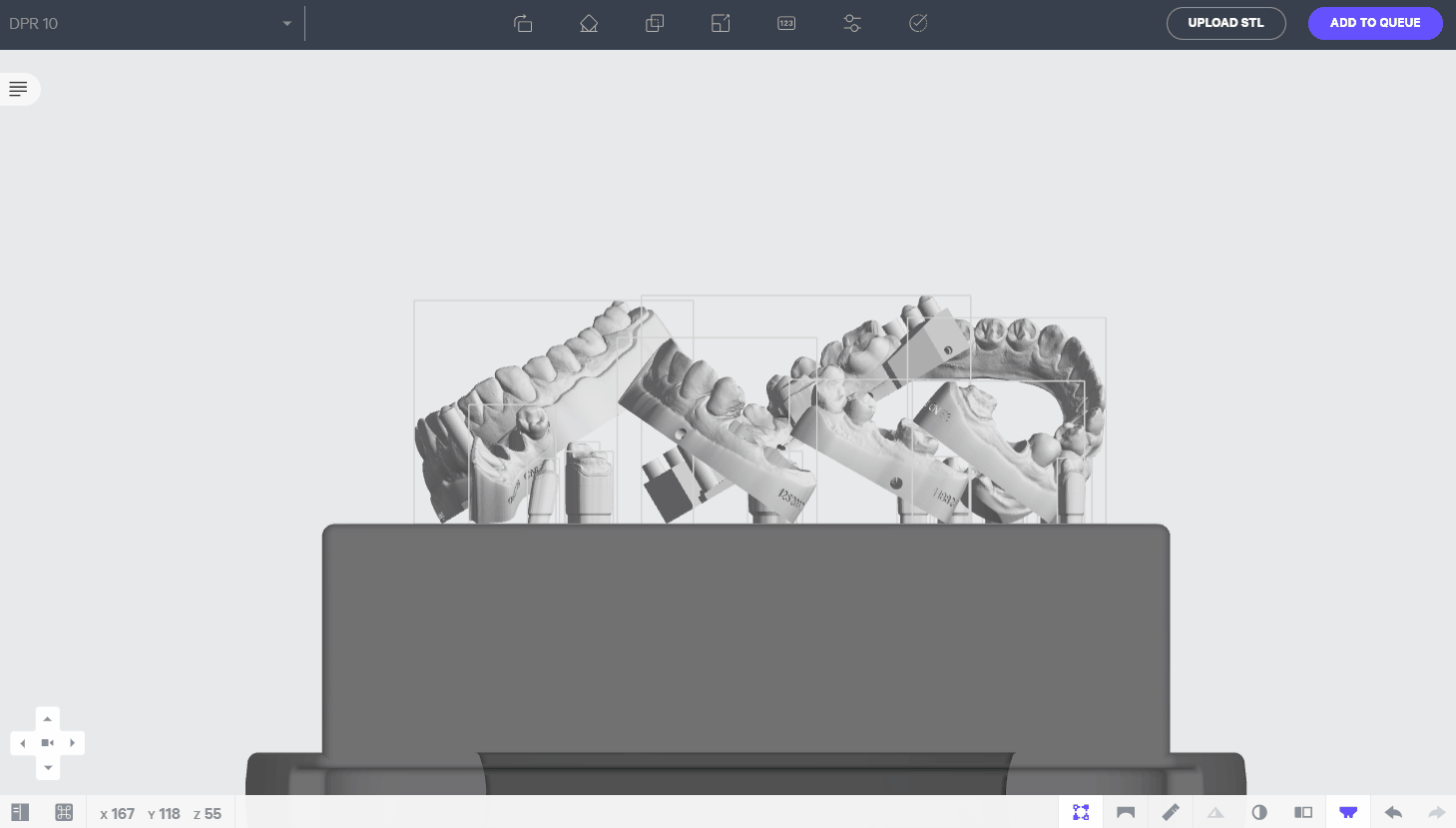Viewport: 1456px width, 828px height.
Task: Show keyboard shortcuts command icon
Action: tap(64, 812)
